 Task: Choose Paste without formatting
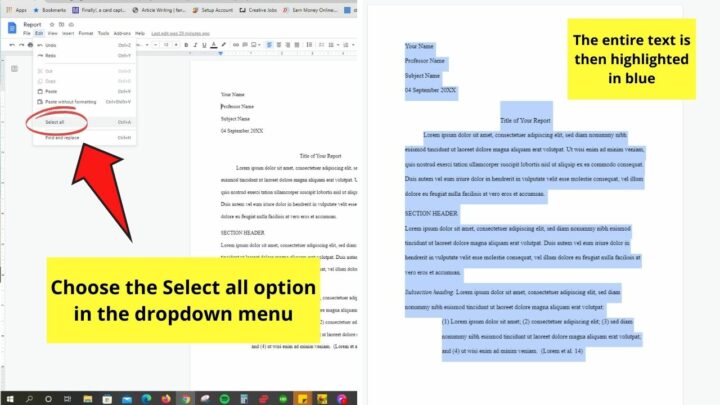(x=84, y=102)
